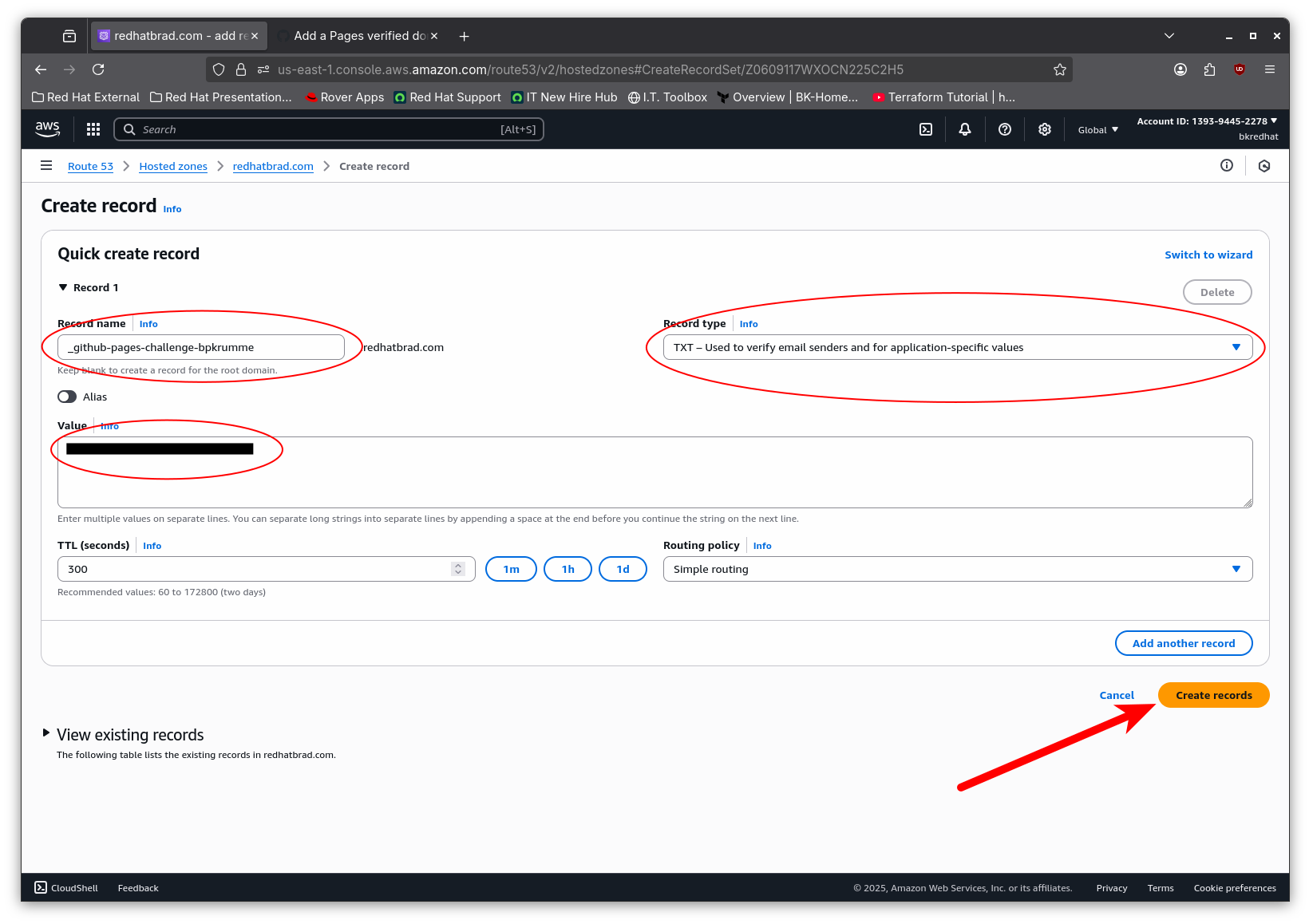Set TTL with the 1h button

tap(567, 569)
